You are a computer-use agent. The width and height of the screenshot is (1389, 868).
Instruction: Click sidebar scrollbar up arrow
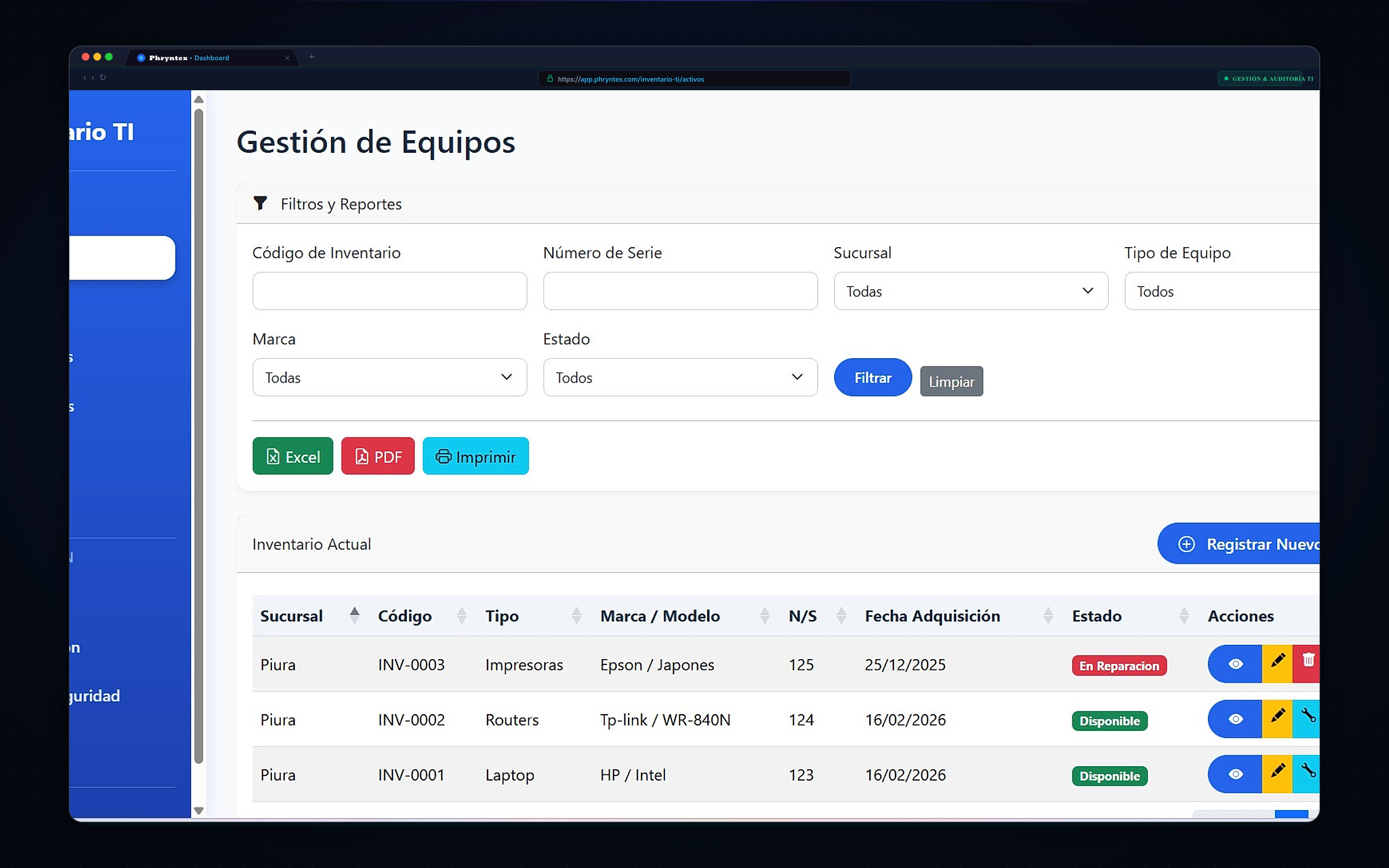[199, 100]
